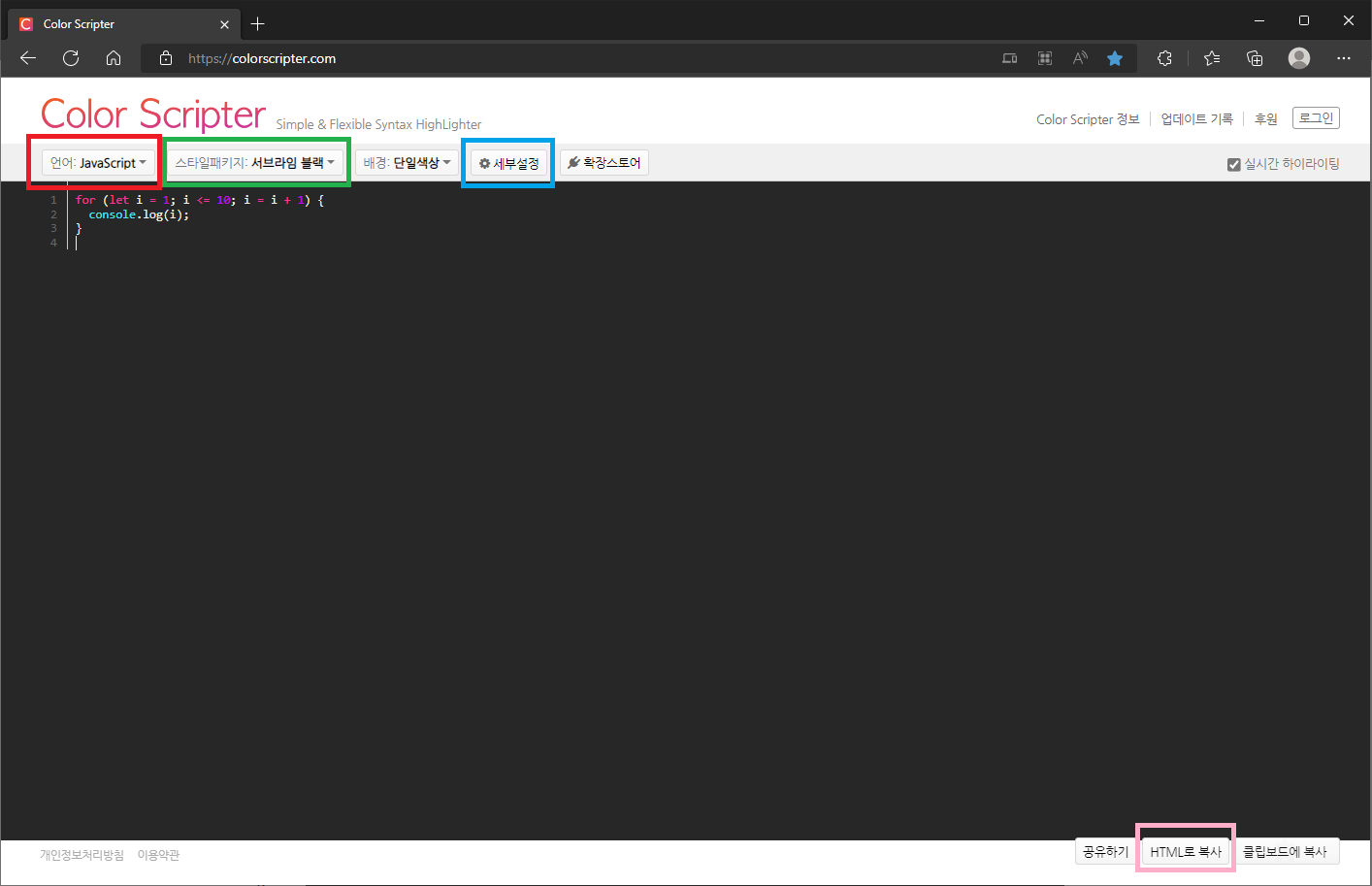Open 스타일패키지 서브라임 블랙 dropdown
This screenshot has height=886, width=1372.
255,163
